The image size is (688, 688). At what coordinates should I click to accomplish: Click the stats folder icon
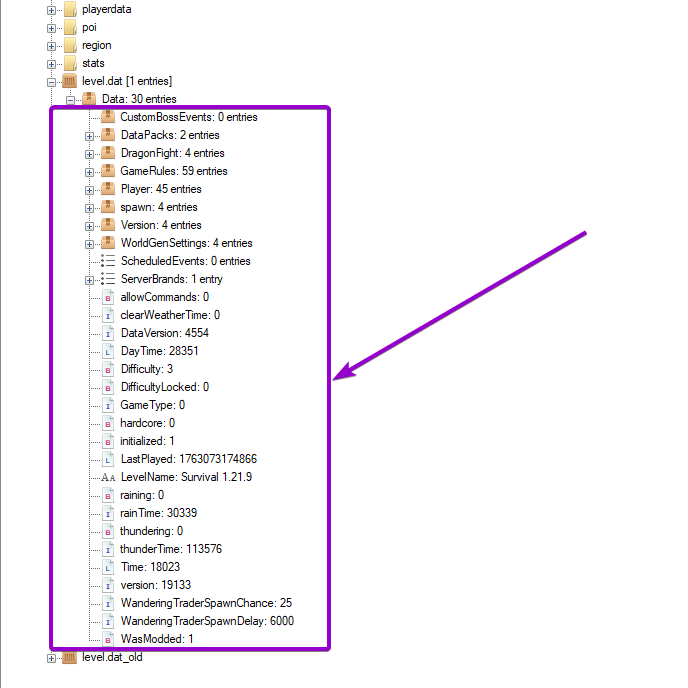click(70, 63)
